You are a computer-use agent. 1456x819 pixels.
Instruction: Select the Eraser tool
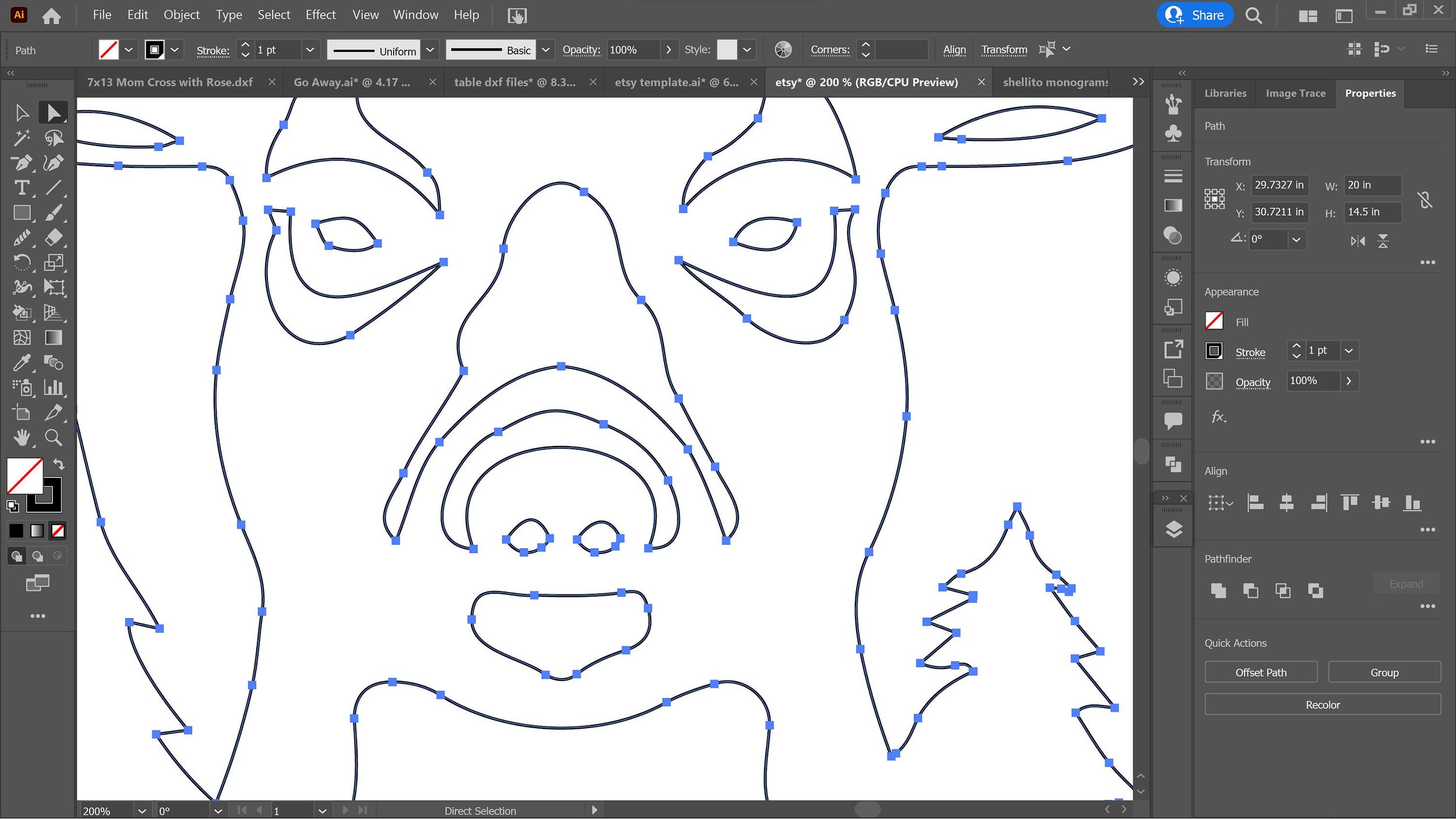54,237
